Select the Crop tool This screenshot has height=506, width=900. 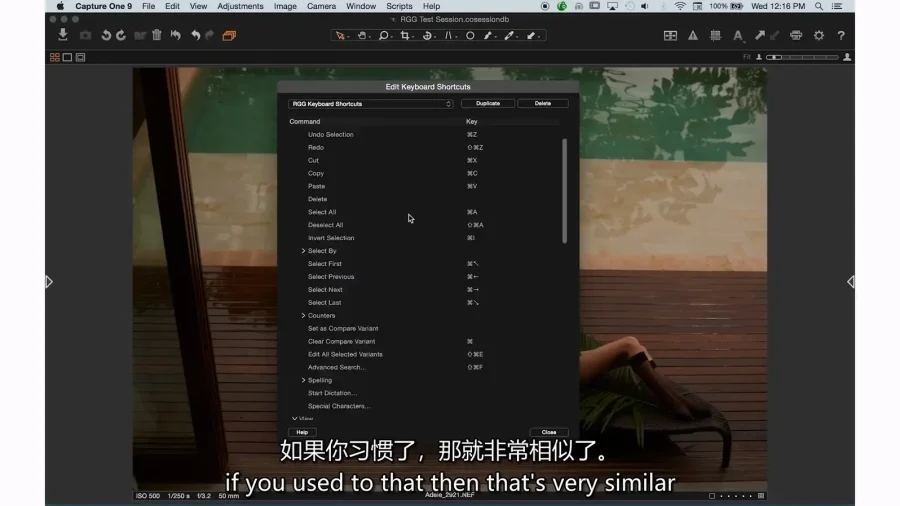point(406,36)
